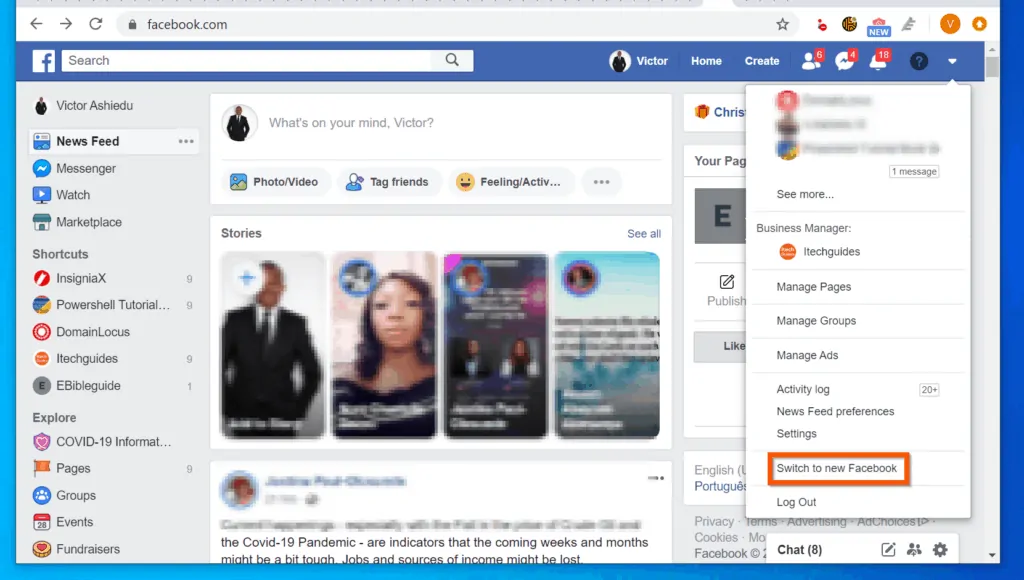Open the account dropdown caret

coord(952,61)
